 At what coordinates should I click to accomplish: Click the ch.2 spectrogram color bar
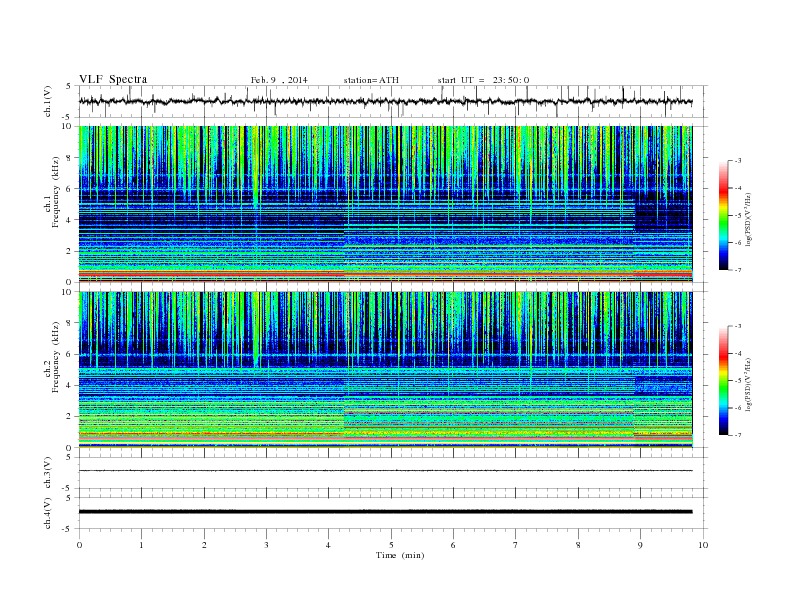click(x=723, y=380)
